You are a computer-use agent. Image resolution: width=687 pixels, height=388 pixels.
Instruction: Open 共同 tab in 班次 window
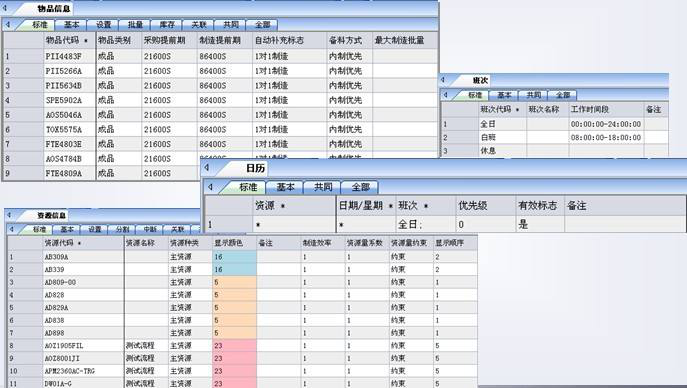[x=533, y=95]
